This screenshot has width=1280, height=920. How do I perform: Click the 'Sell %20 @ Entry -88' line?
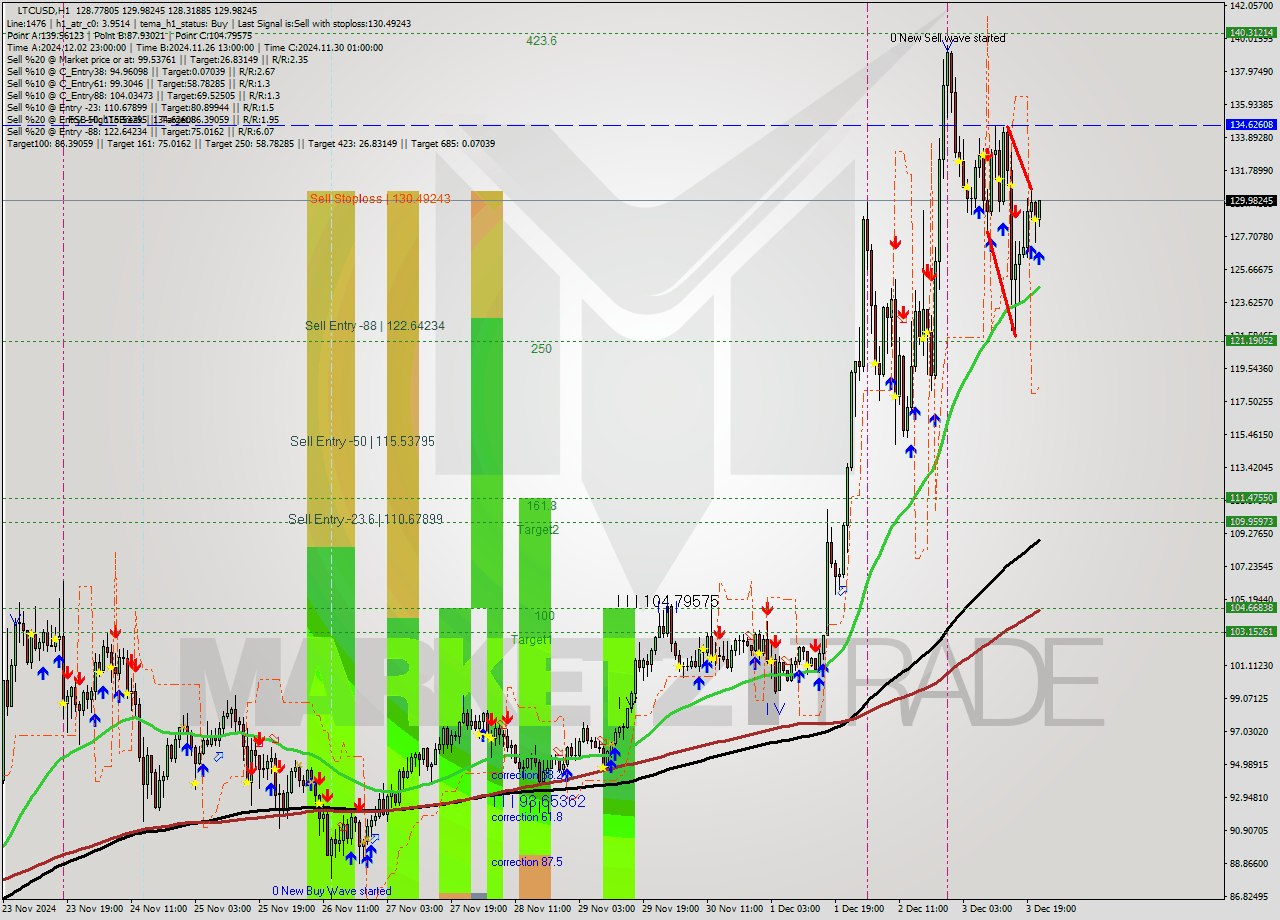pos(141,131)
